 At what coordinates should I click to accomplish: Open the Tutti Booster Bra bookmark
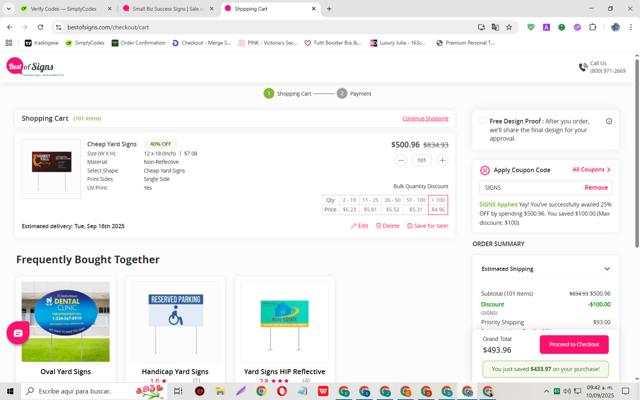(x=333, y=42)
